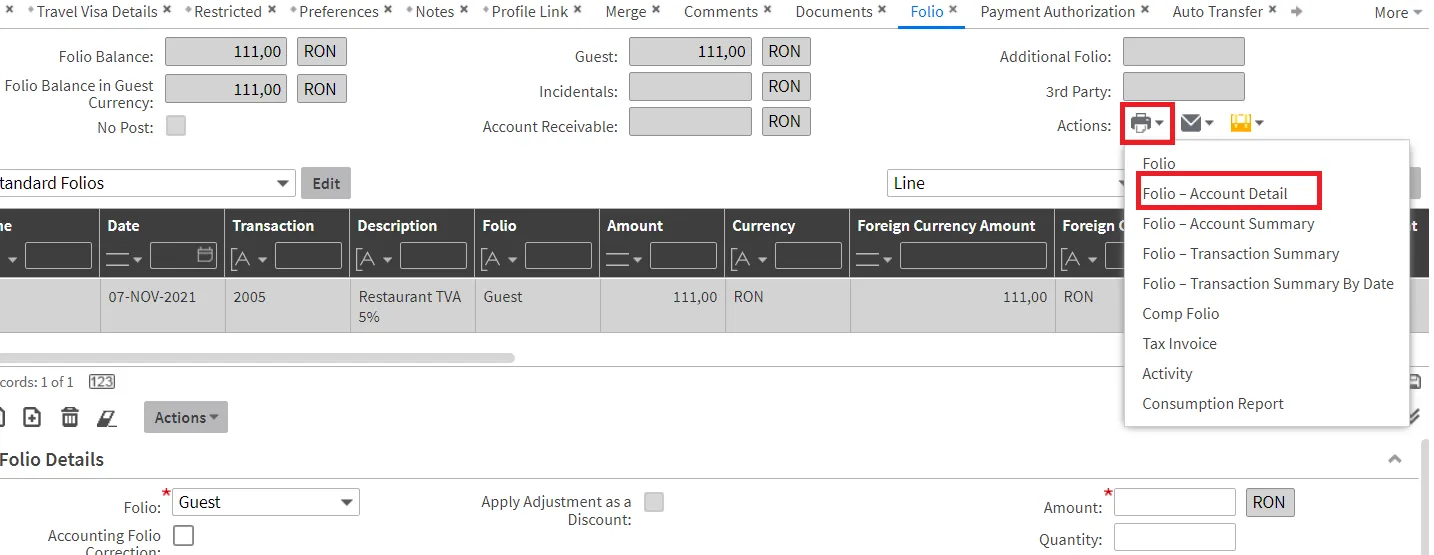
Task: Open the grey Actions dropdown button
Action: 186,418
